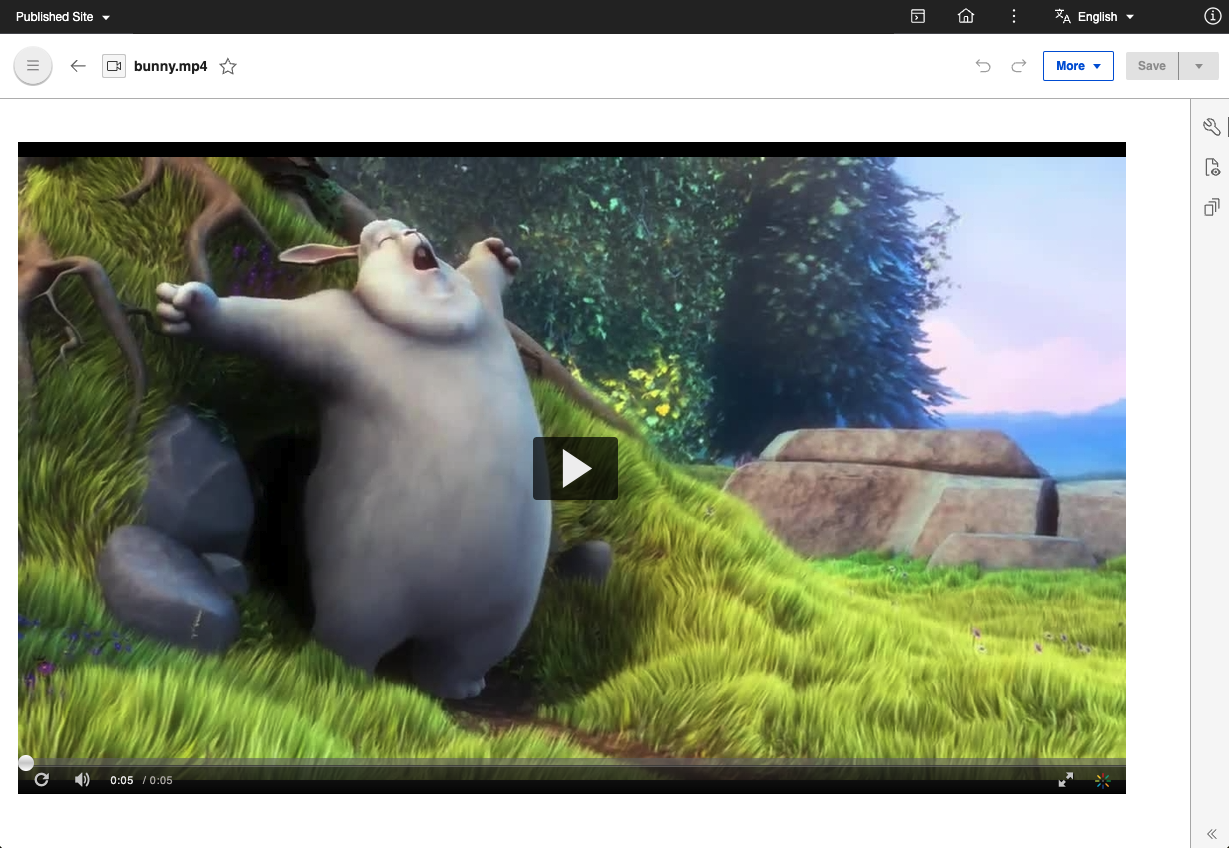The height and width of the screenshot is (848, 1229).
Task: Undo the last change
Action: pyautogui.click(x=983, y=66)
